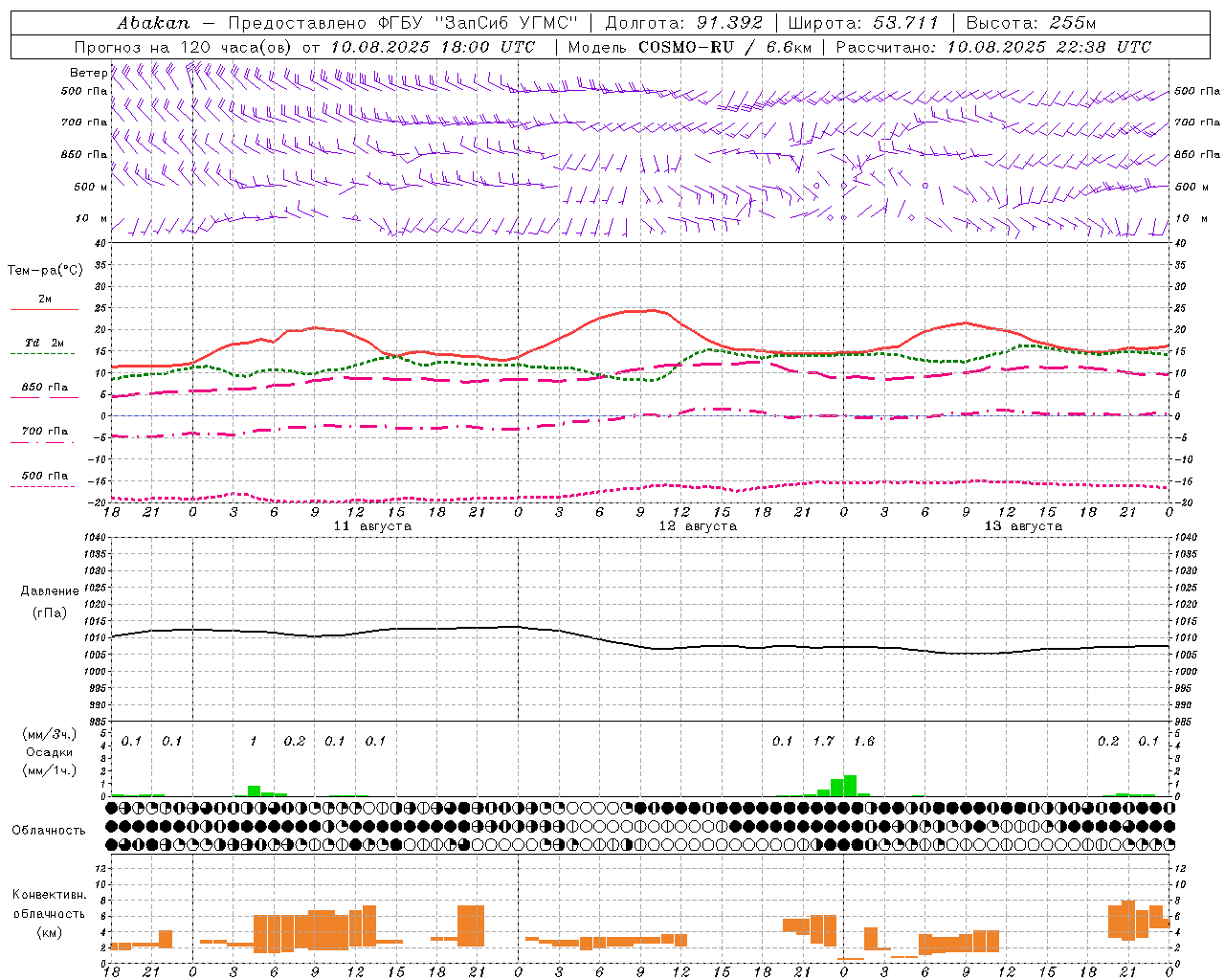The width and height of the screenshot is (1225, 980).
Task: Click the forecast start time 10.08.2025 18:00 UTC
Action: coord(433,47)
